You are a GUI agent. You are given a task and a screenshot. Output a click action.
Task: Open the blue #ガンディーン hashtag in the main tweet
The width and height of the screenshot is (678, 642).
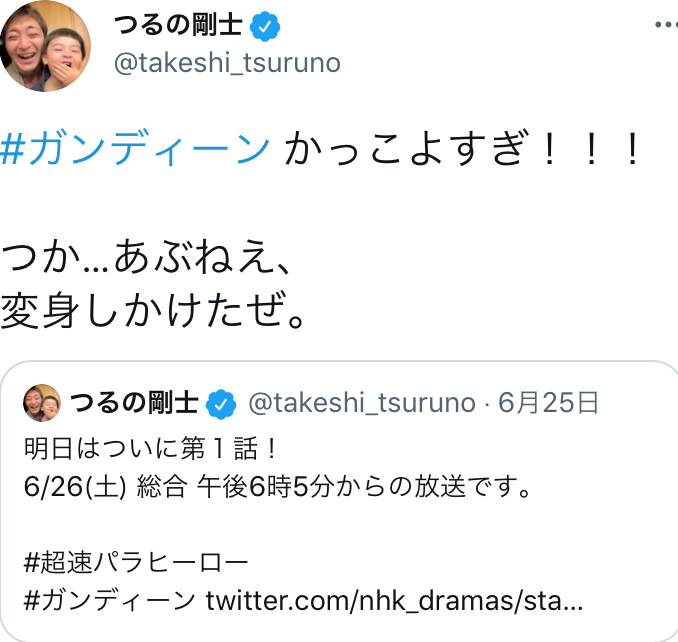pos(137,151)
